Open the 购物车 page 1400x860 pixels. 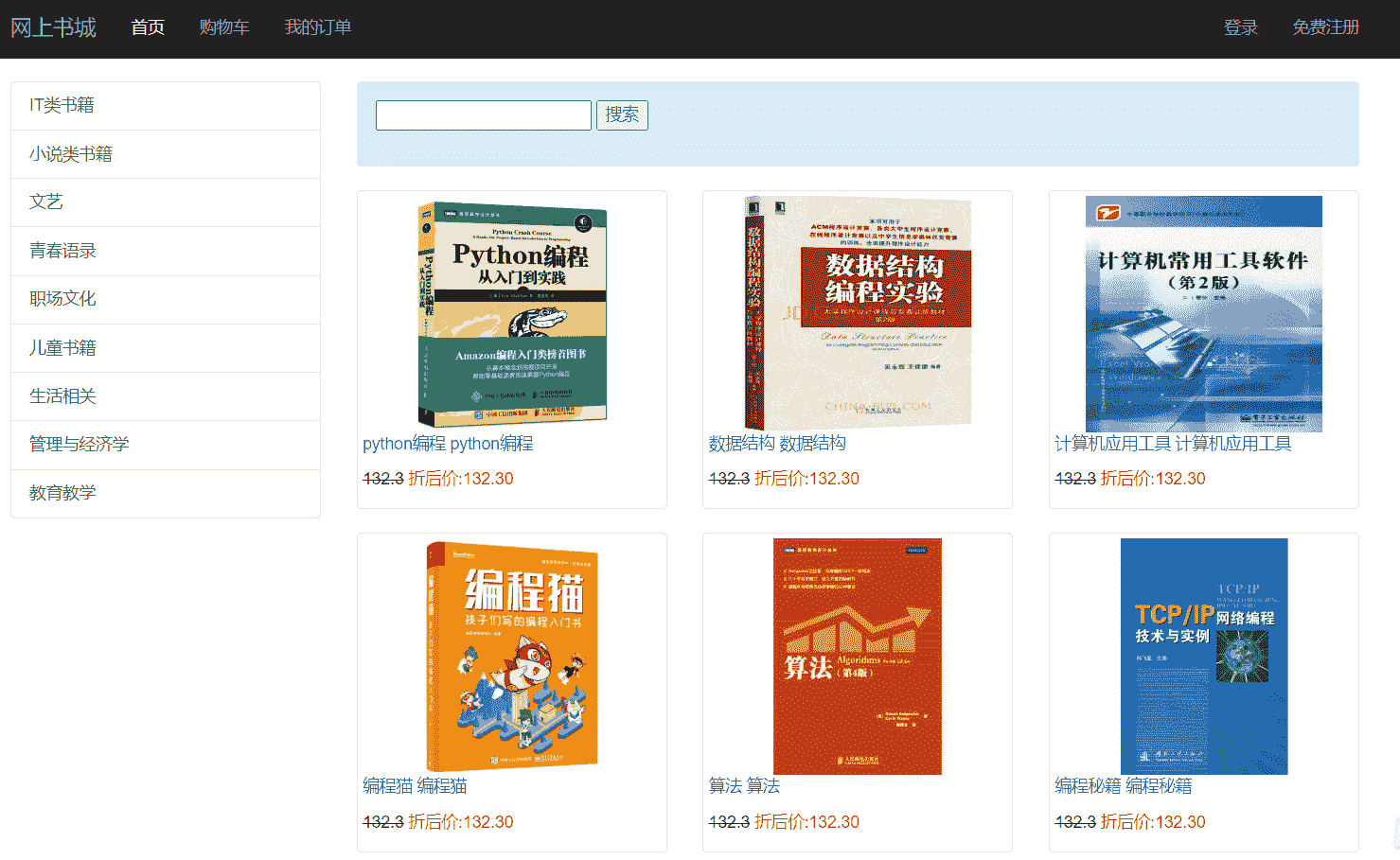[224, 27]
